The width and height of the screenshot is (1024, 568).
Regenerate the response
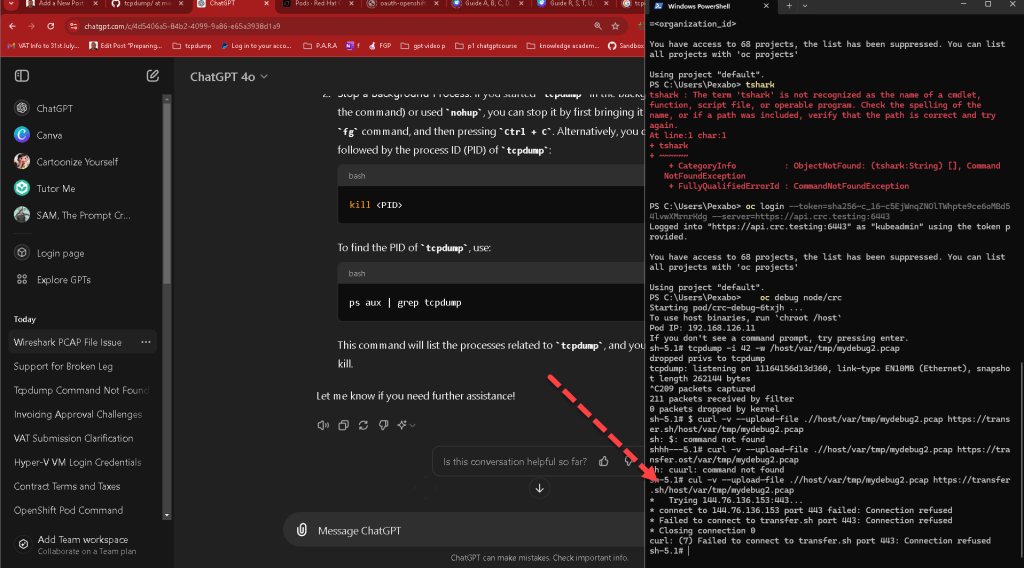pos(364,425)
